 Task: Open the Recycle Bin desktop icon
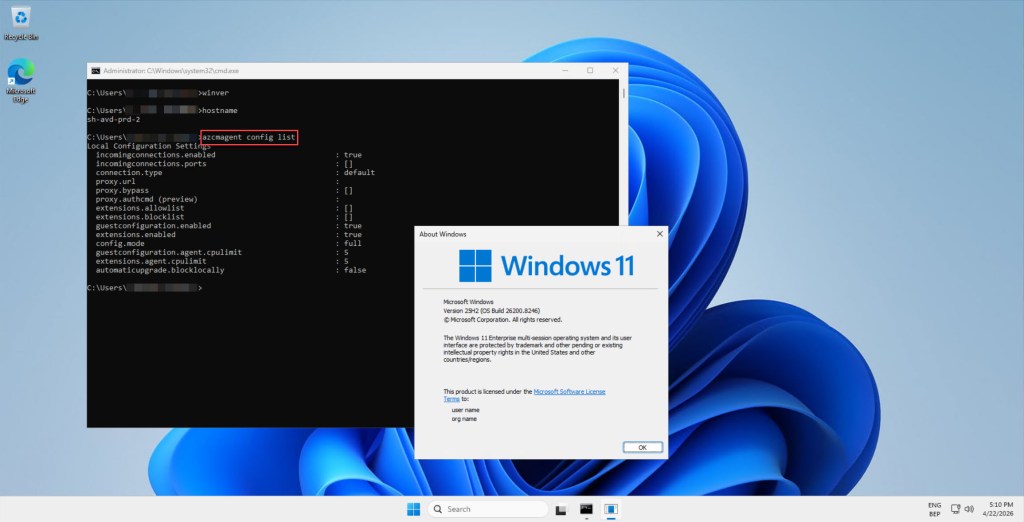20,20
